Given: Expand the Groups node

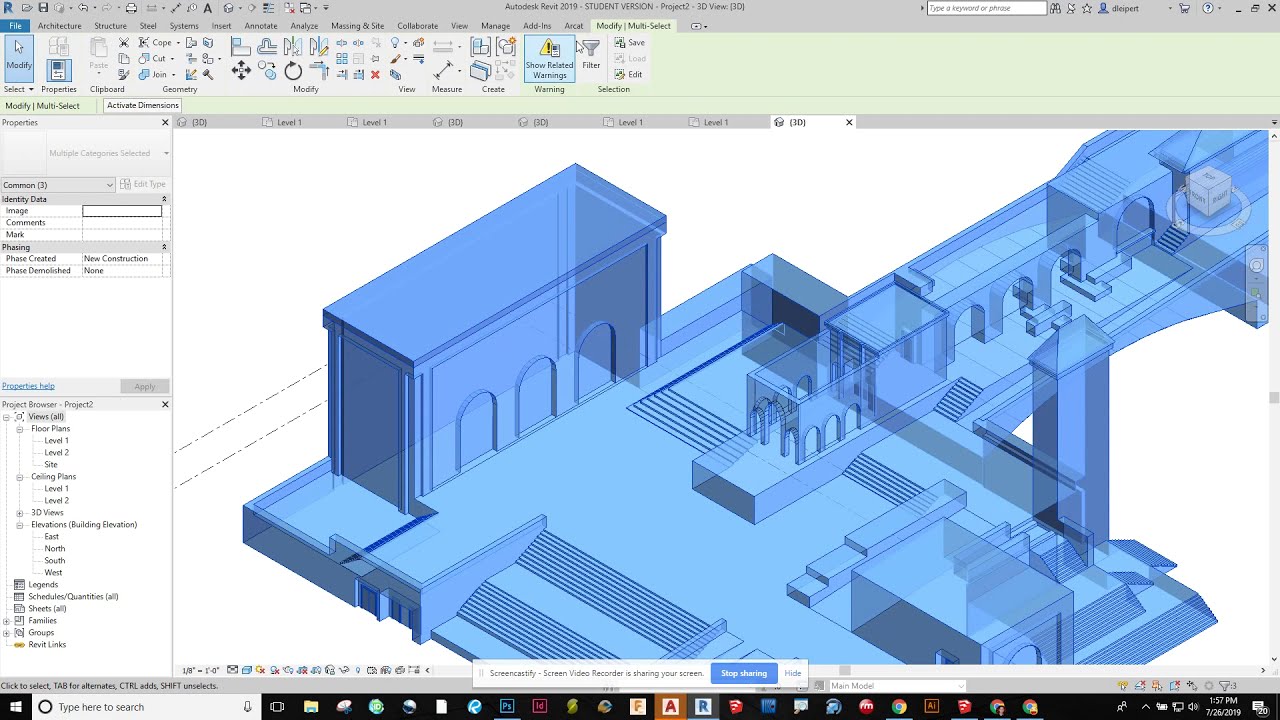Looking at the screenshot, I should pos(6,633).
